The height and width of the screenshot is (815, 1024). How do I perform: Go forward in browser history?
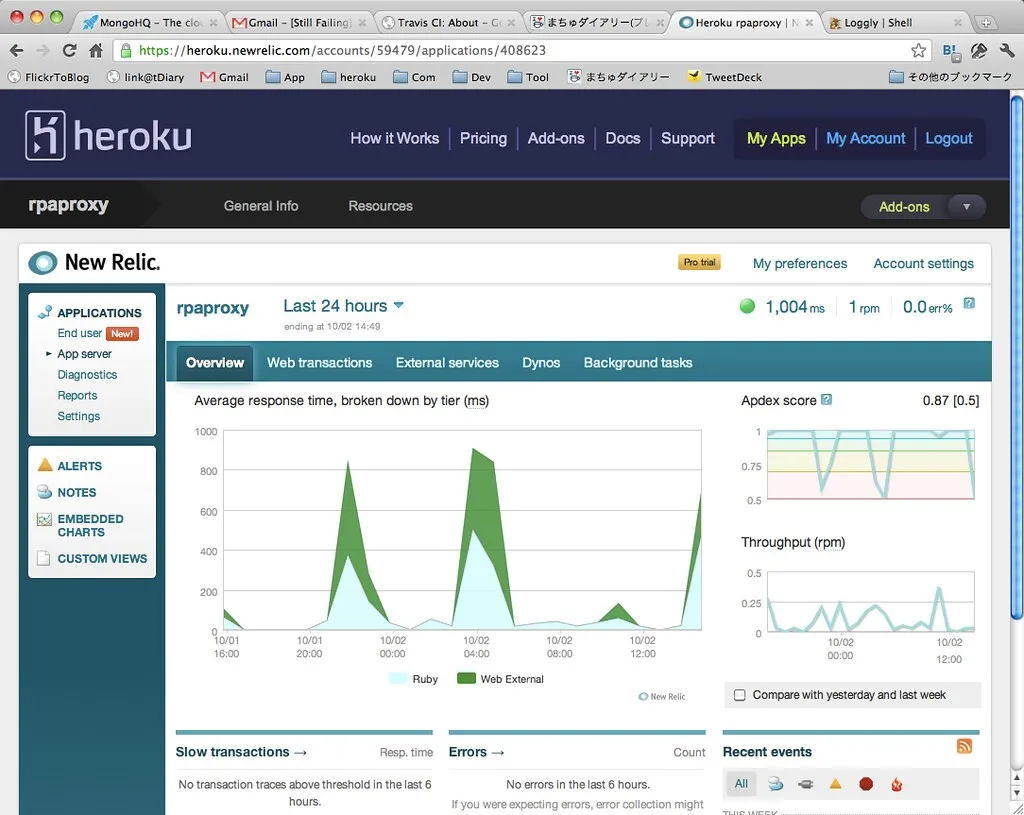click(43, 50)
